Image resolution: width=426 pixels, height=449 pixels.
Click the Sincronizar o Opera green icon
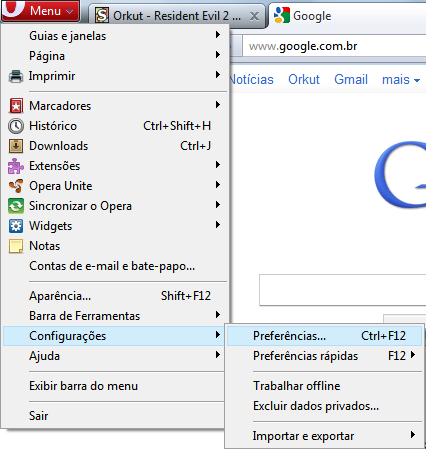click(x=16, y=206)
